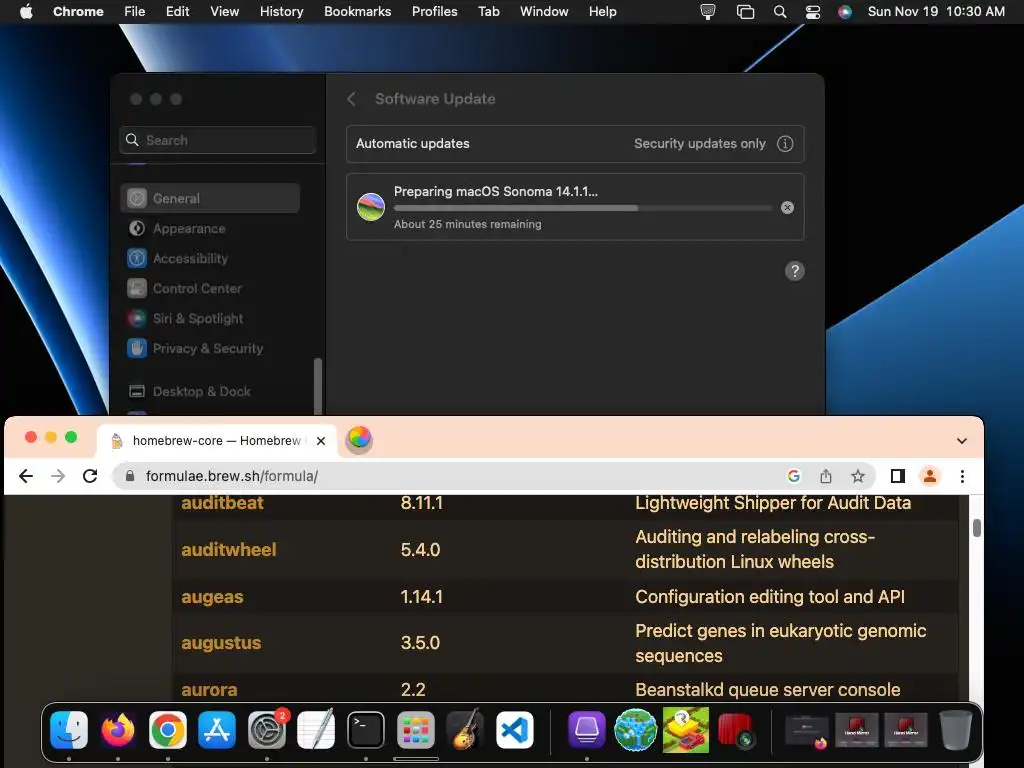Open the auditbeat formula link

(x=222, y=503)
